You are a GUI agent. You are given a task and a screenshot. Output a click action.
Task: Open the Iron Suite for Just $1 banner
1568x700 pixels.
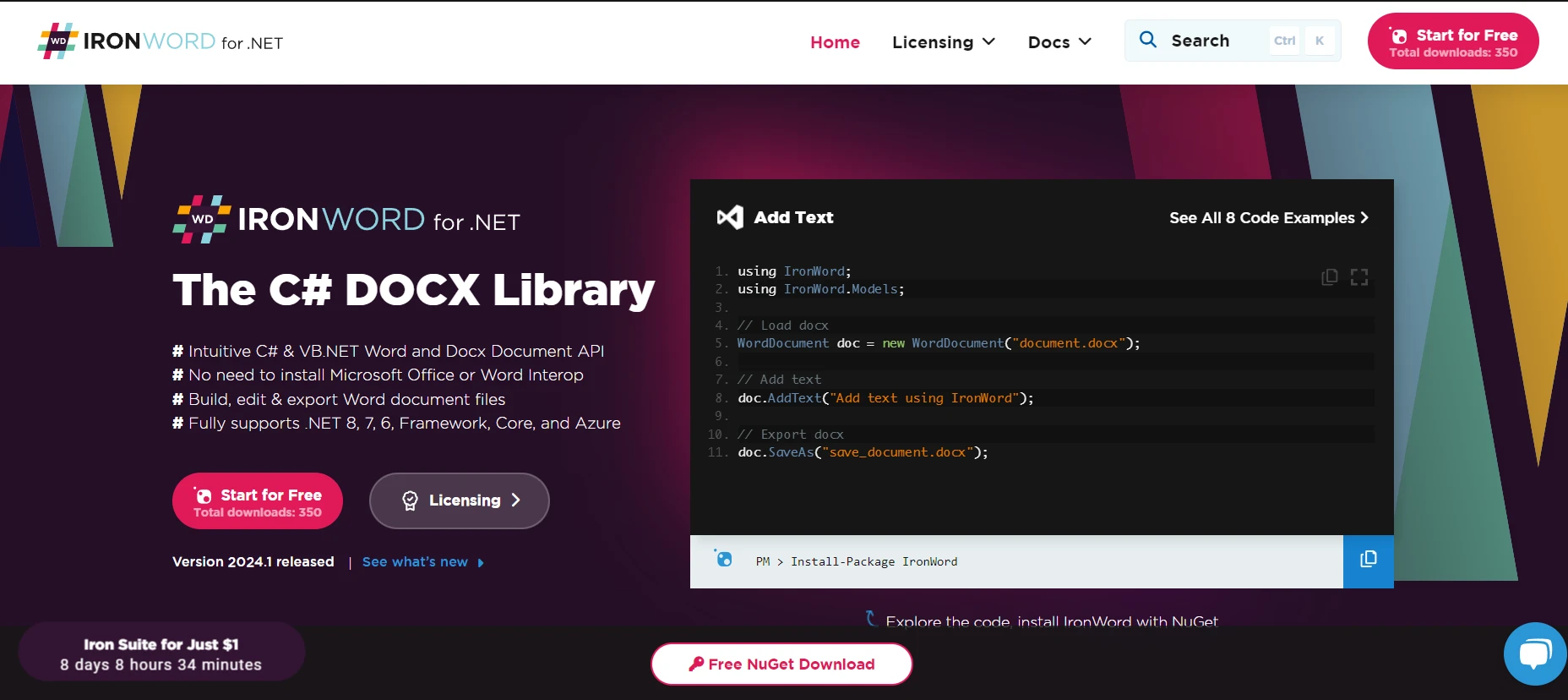[x=161, y=654]
